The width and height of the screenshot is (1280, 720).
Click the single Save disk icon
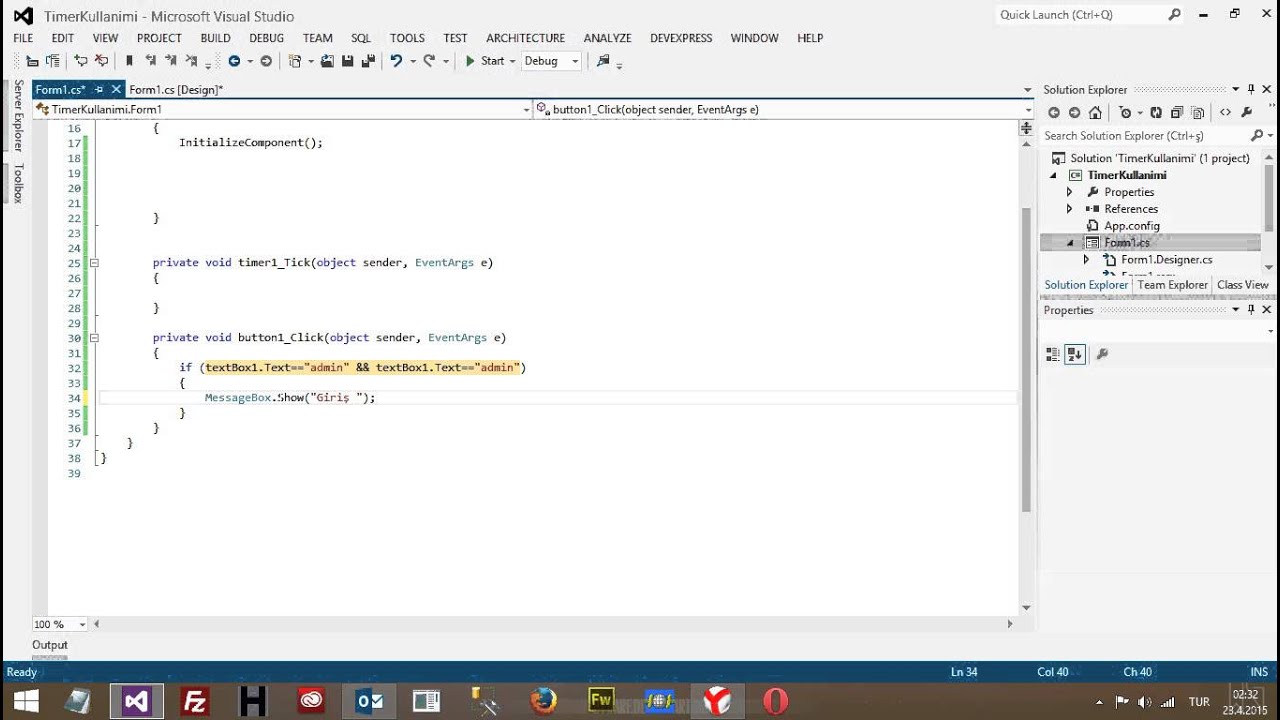(347, 61)
